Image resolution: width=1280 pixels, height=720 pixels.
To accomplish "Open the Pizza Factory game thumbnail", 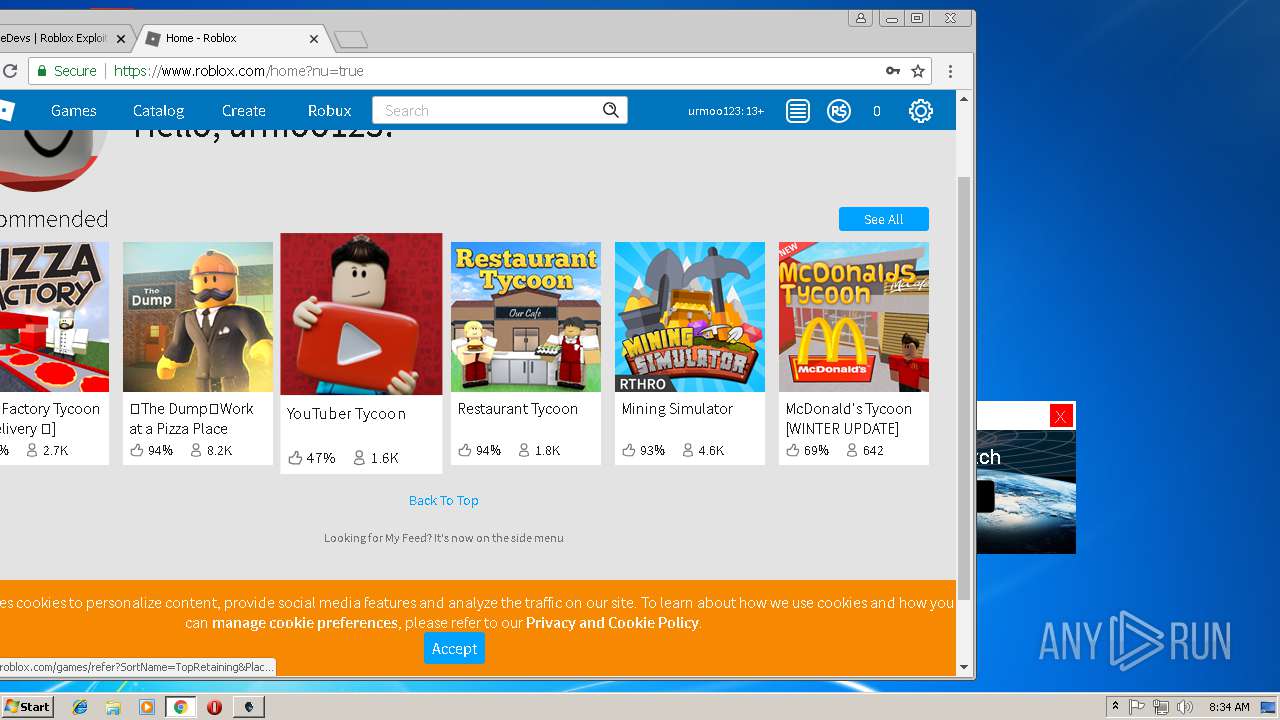I will (x=54, y=317).
